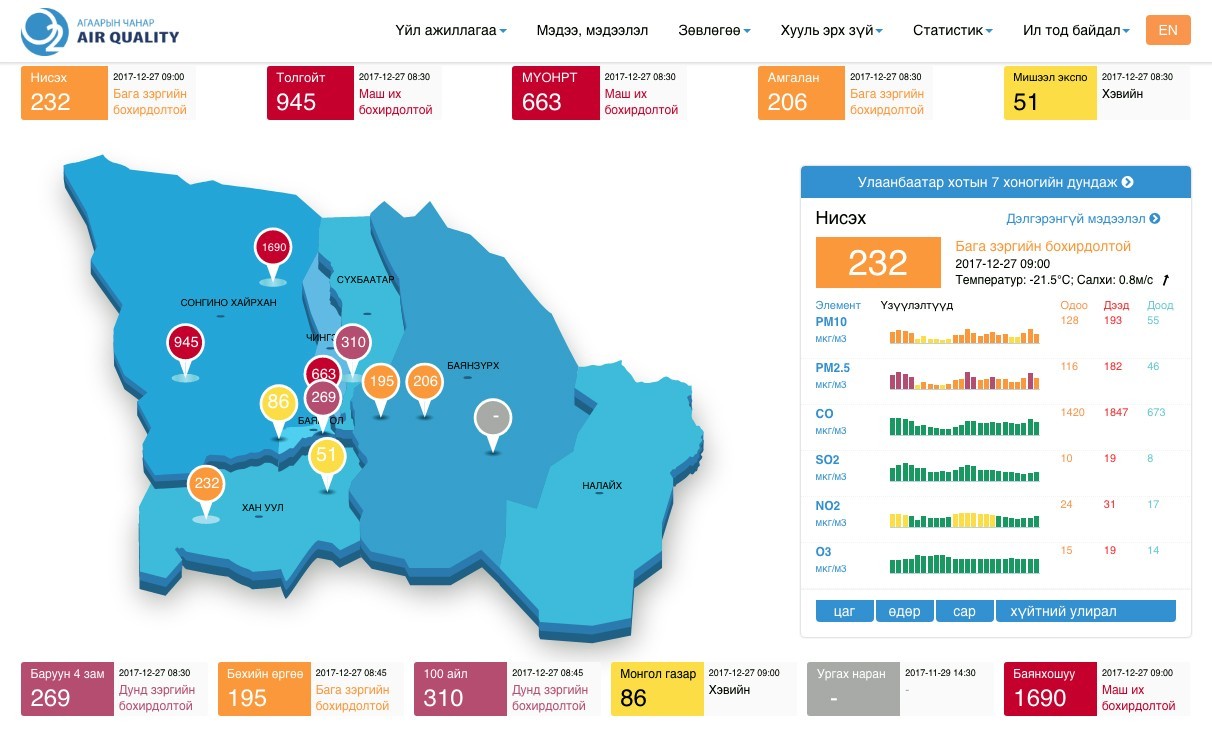Click the 232 pin near Хан Уул
The width and height of the screenshot is (1212, 747).
pyautogui.click(x=206, y=484)
